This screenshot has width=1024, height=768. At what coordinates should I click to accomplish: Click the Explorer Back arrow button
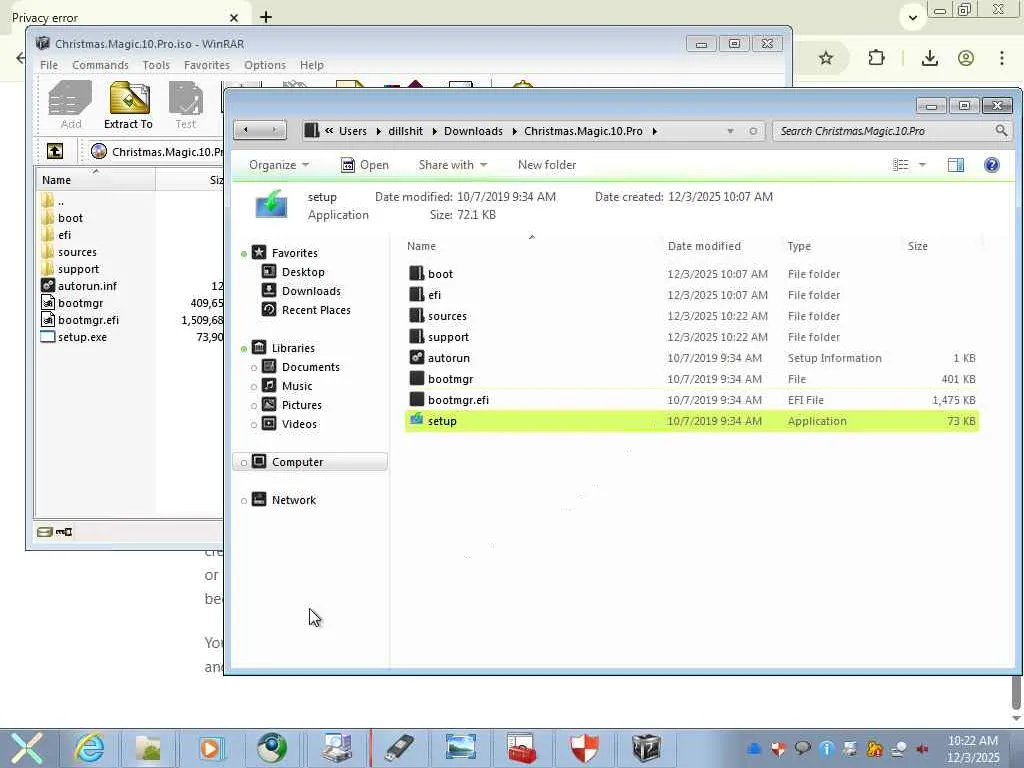tap(247, 131)
